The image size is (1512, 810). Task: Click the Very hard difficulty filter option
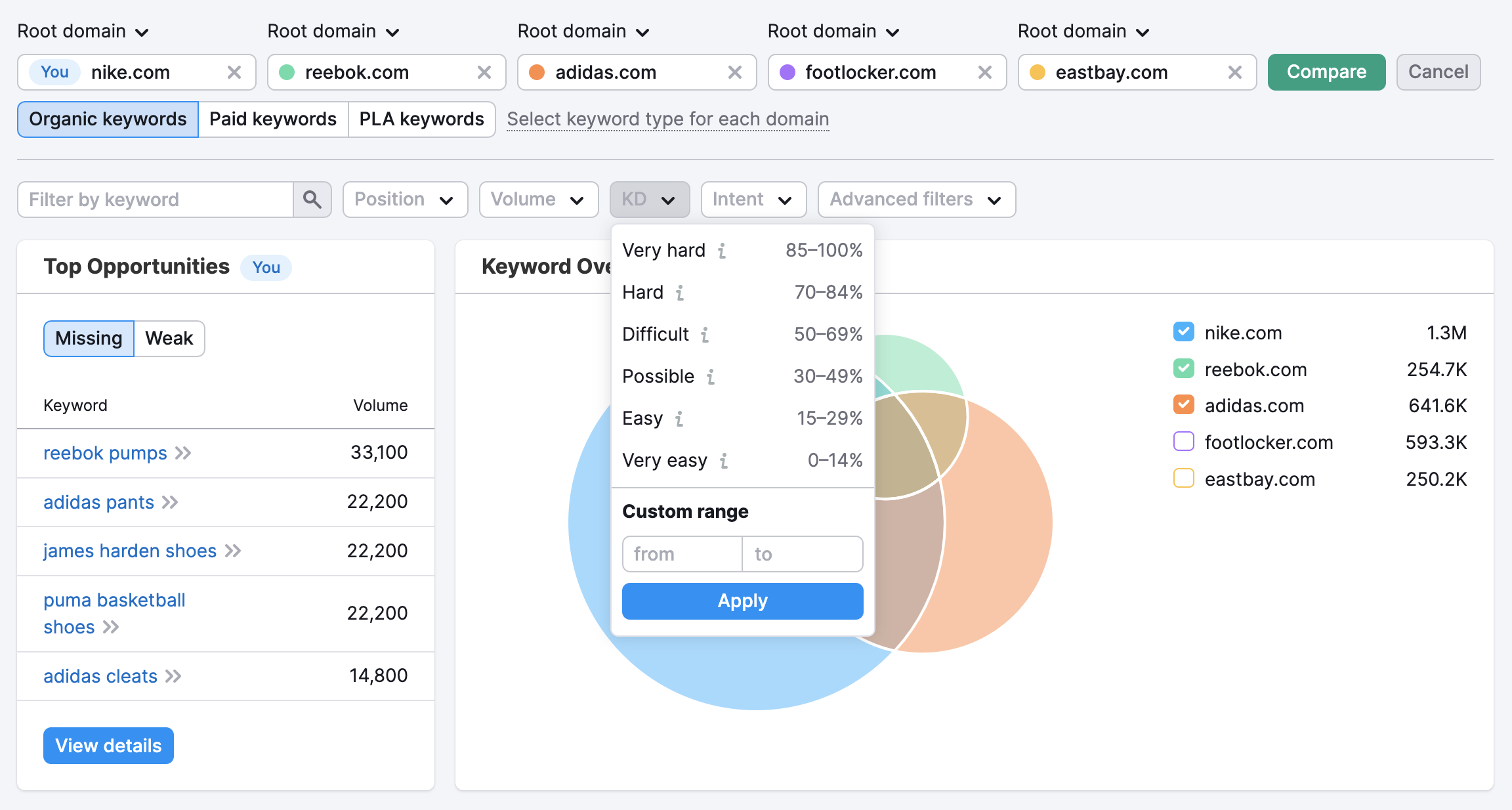[664, 250]
